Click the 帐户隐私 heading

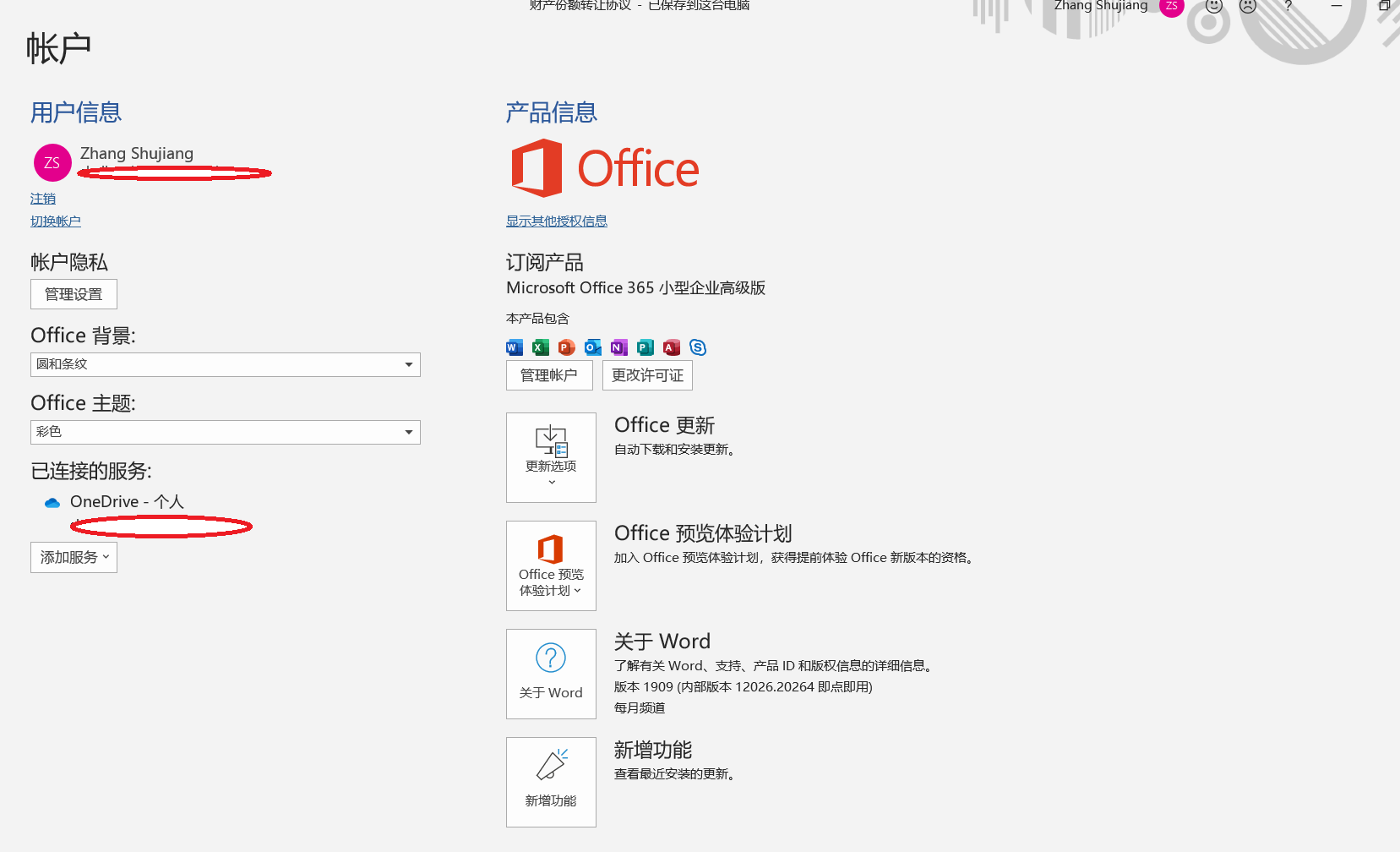pyautogui.click(x=69, y=262)
